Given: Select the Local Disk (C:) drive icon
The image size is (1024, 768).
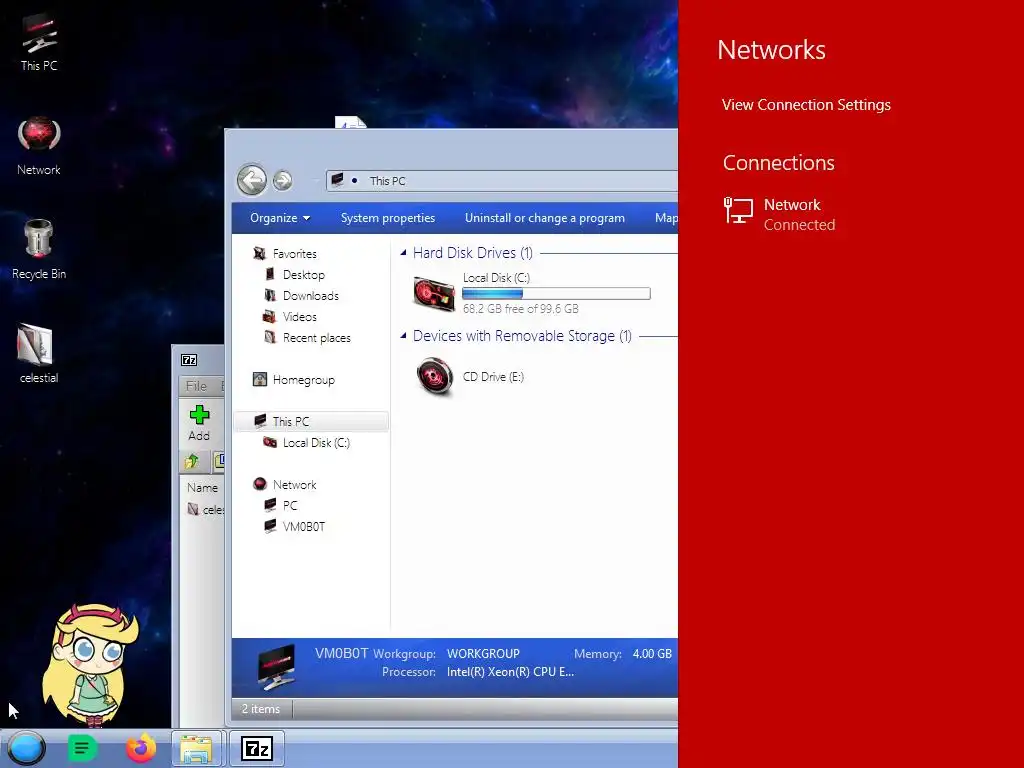Looking at the screenshot, I should [x=434, y=293].
